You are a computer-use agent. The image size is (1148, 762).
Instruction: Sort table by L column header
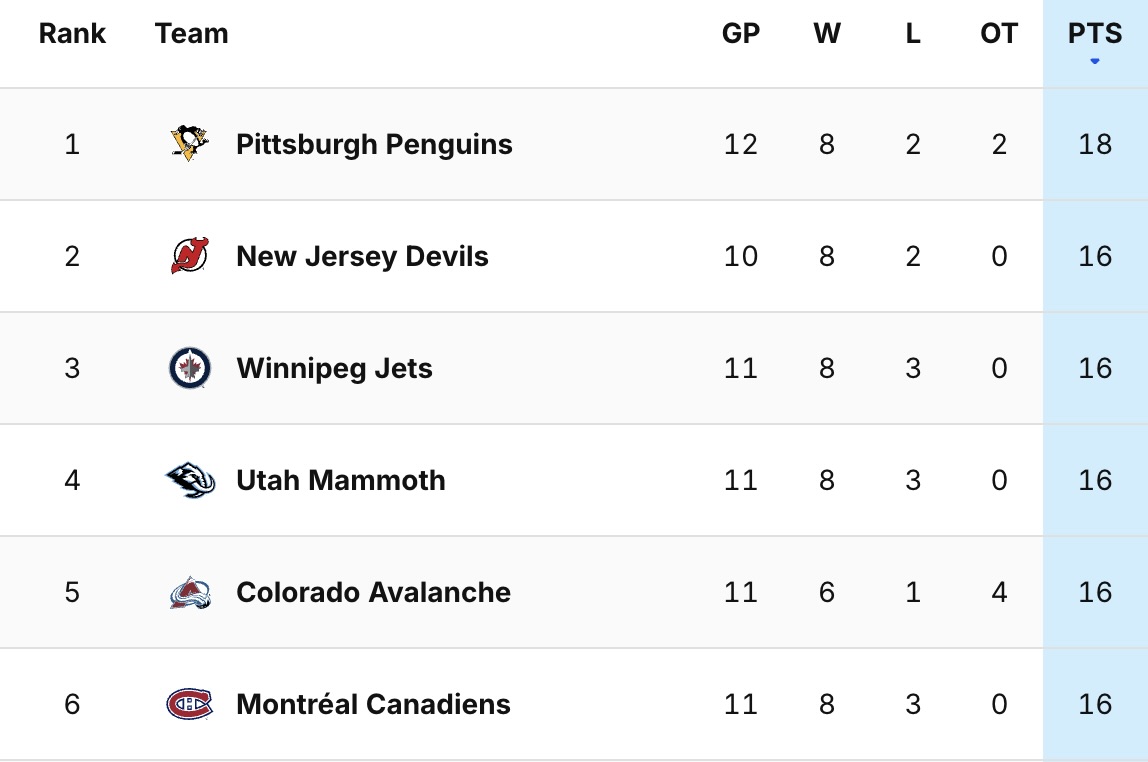pos(913,34)
